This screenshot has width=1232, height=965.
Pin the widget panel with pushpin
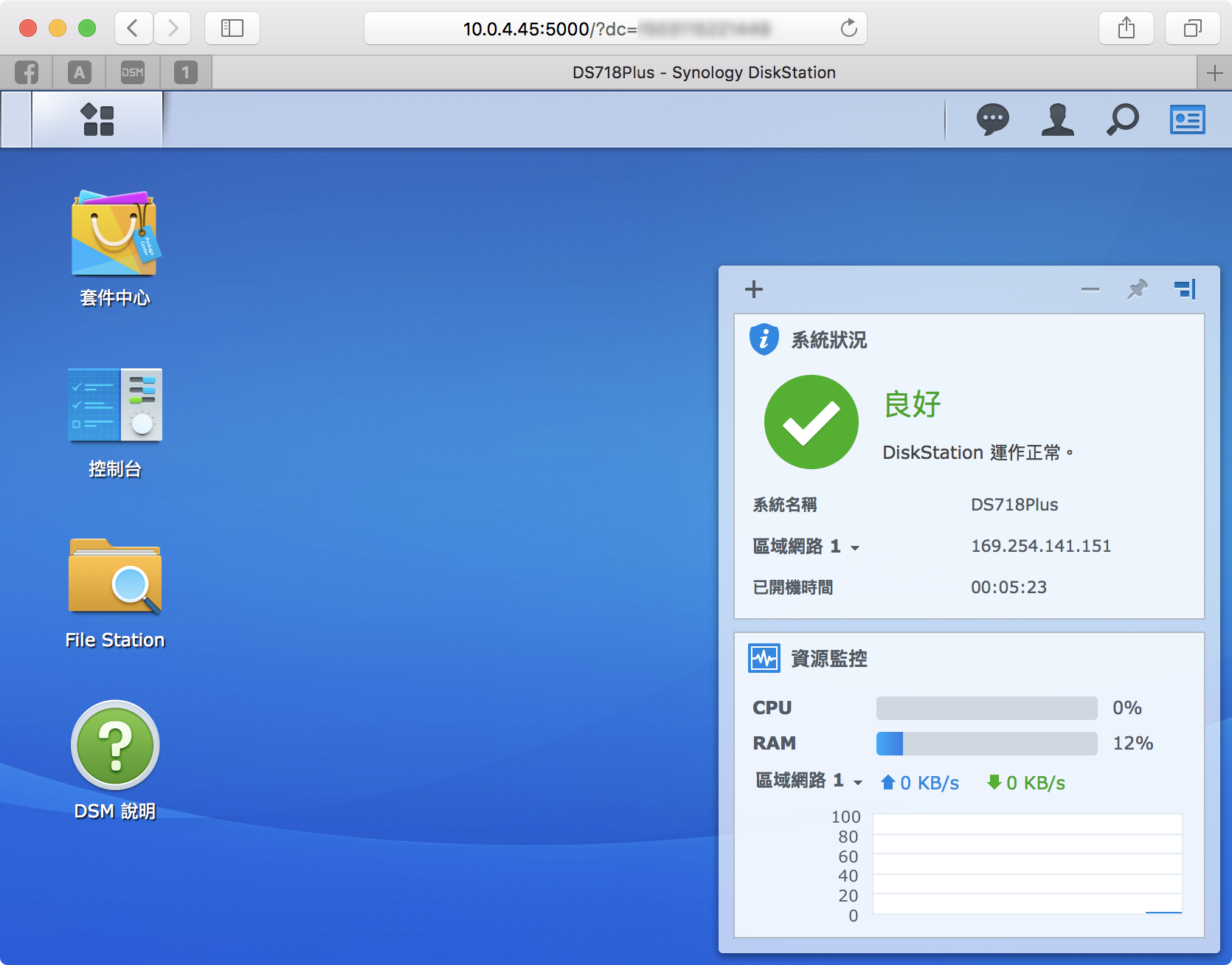1137,289
